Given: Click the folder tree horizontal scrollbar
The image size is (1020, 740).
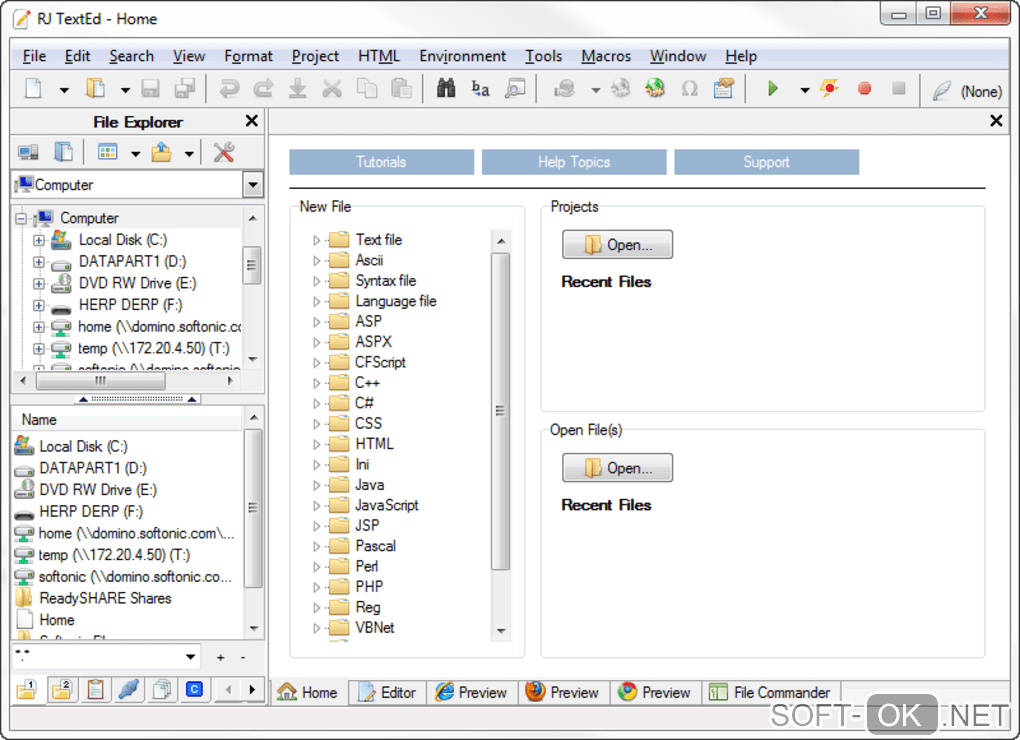Looking at the screenshot, I should (100, 380).
